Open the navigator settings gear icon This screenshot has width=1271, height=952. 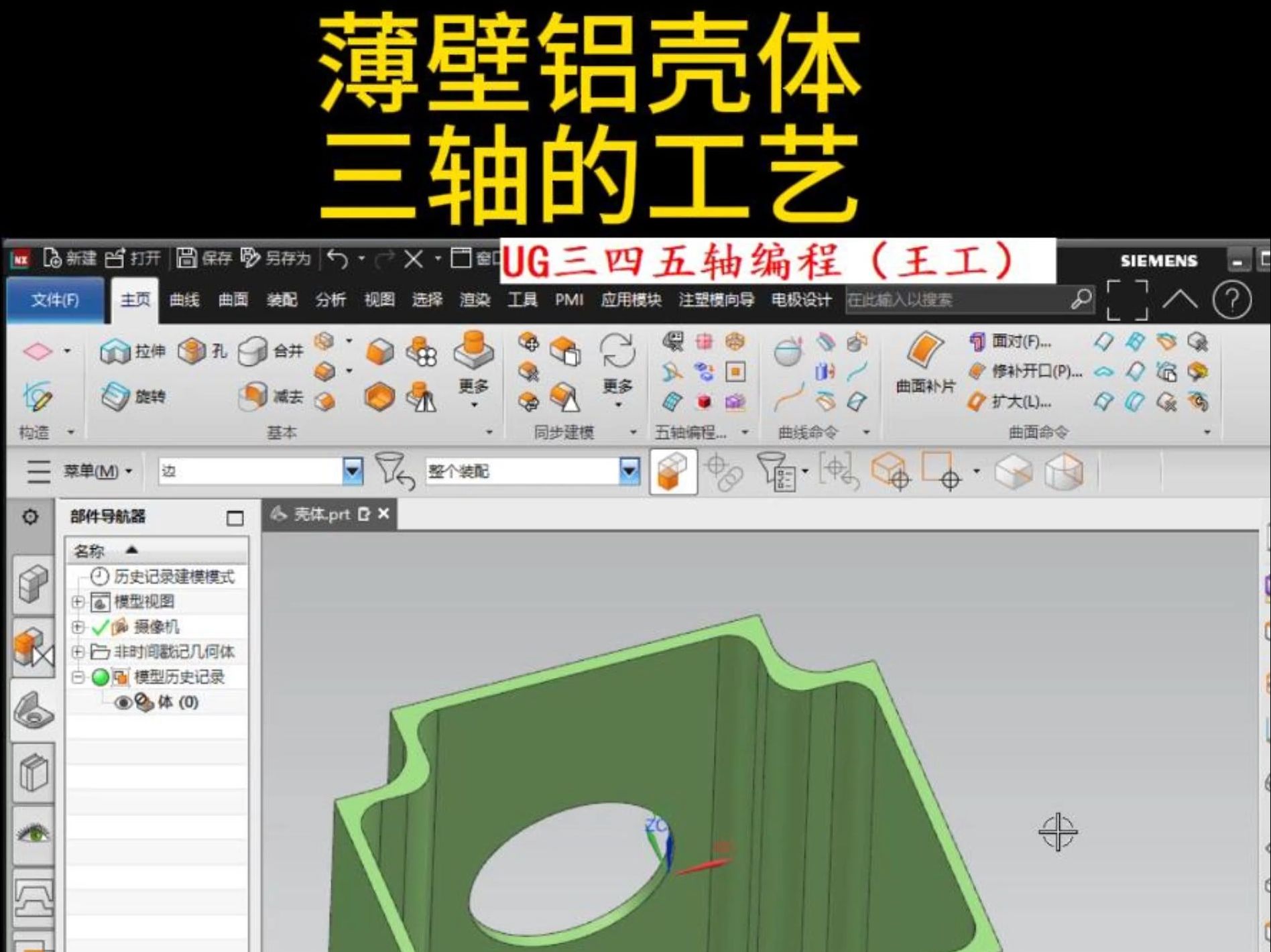pos(30,517)
